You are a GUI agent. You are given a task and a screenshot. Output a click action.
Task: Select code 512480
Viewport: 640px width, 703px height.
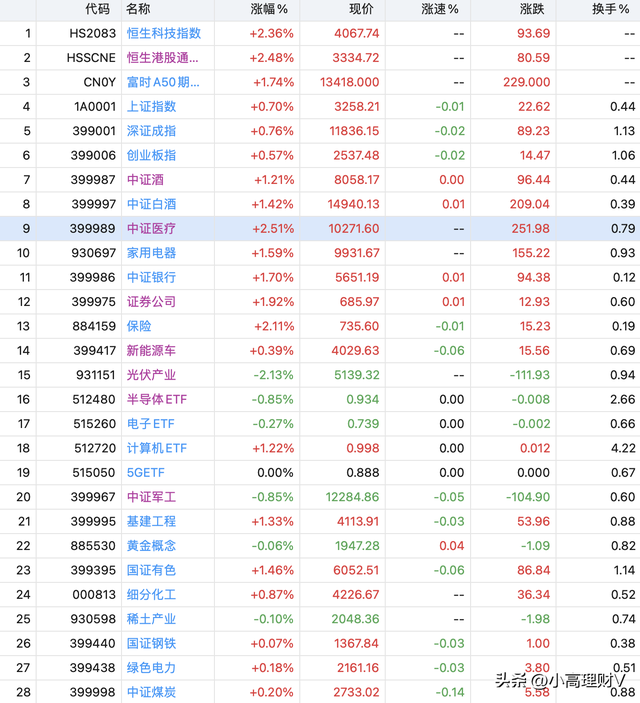[94, 399]
